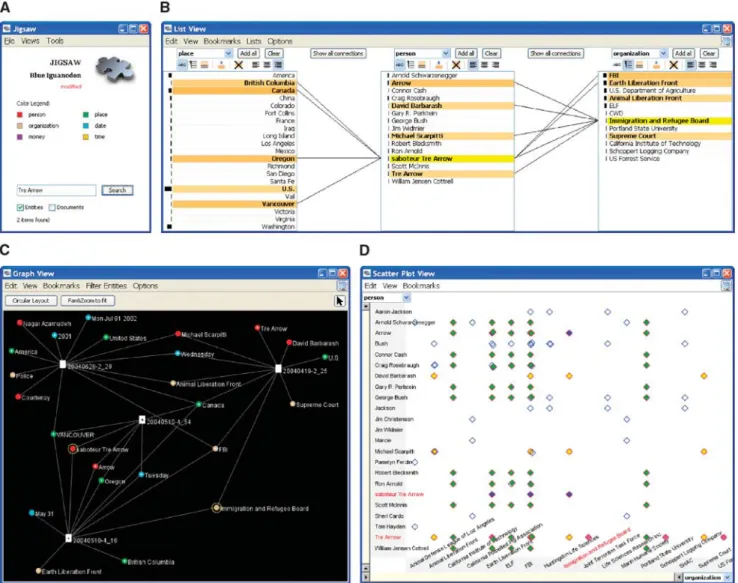This screenshot has height=583, width=738.
Task: Move selected person items to top icon
Action: (x=439, y=65)
